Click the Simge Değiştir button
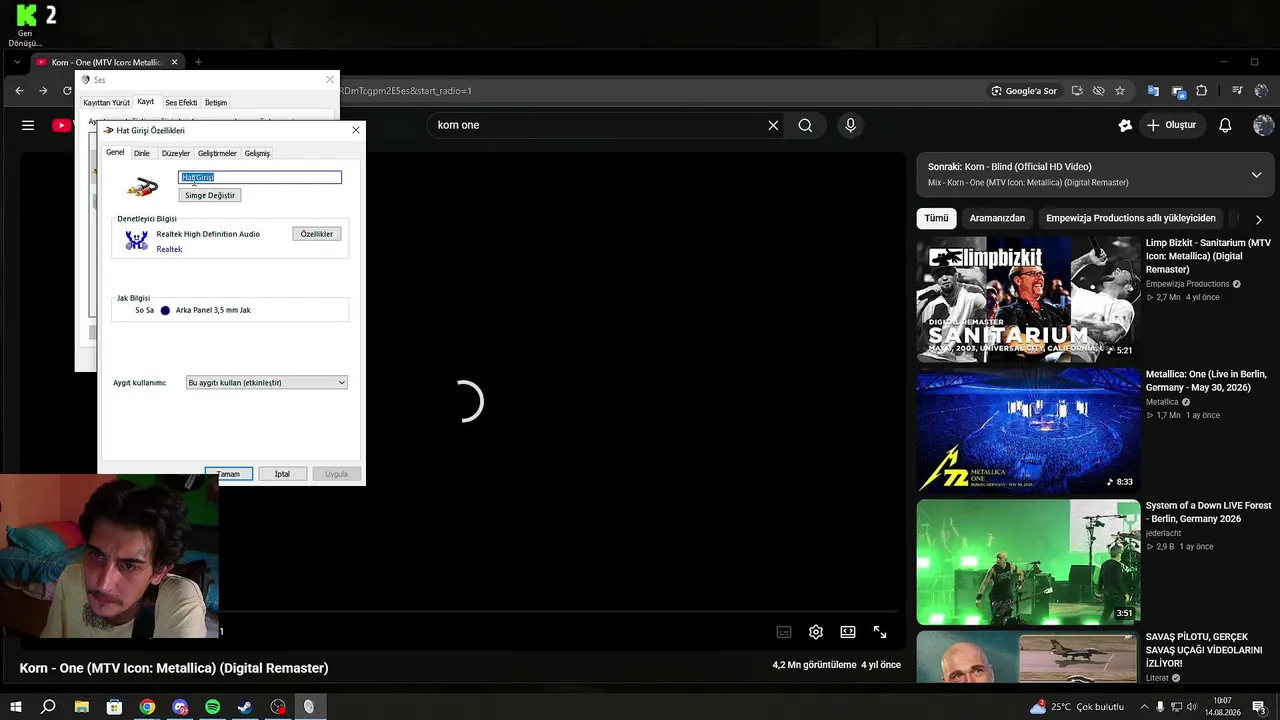Viewport: 1280px width, 720px height. (x=210, y=195)
